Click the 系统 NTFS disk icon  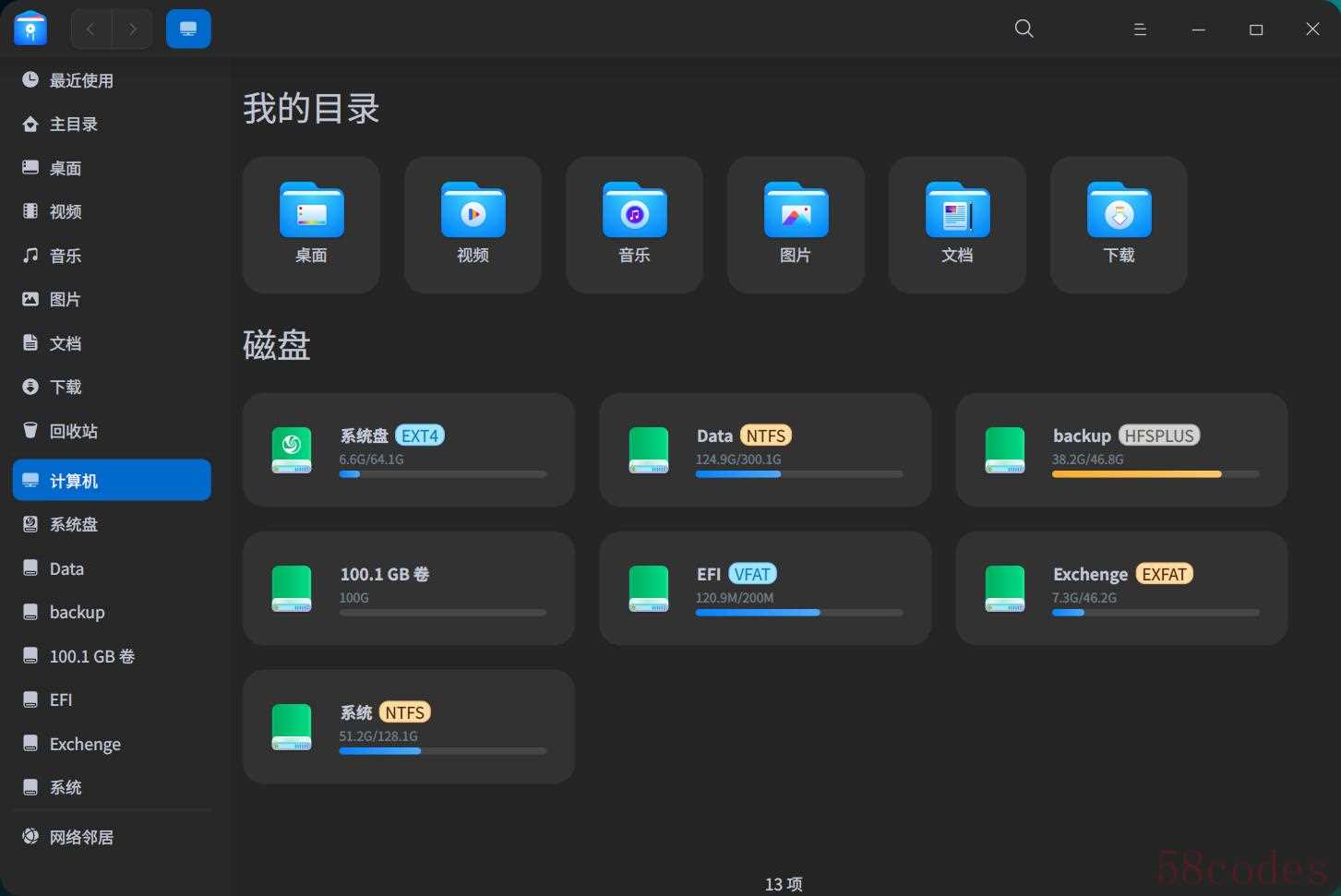(292, 727)
